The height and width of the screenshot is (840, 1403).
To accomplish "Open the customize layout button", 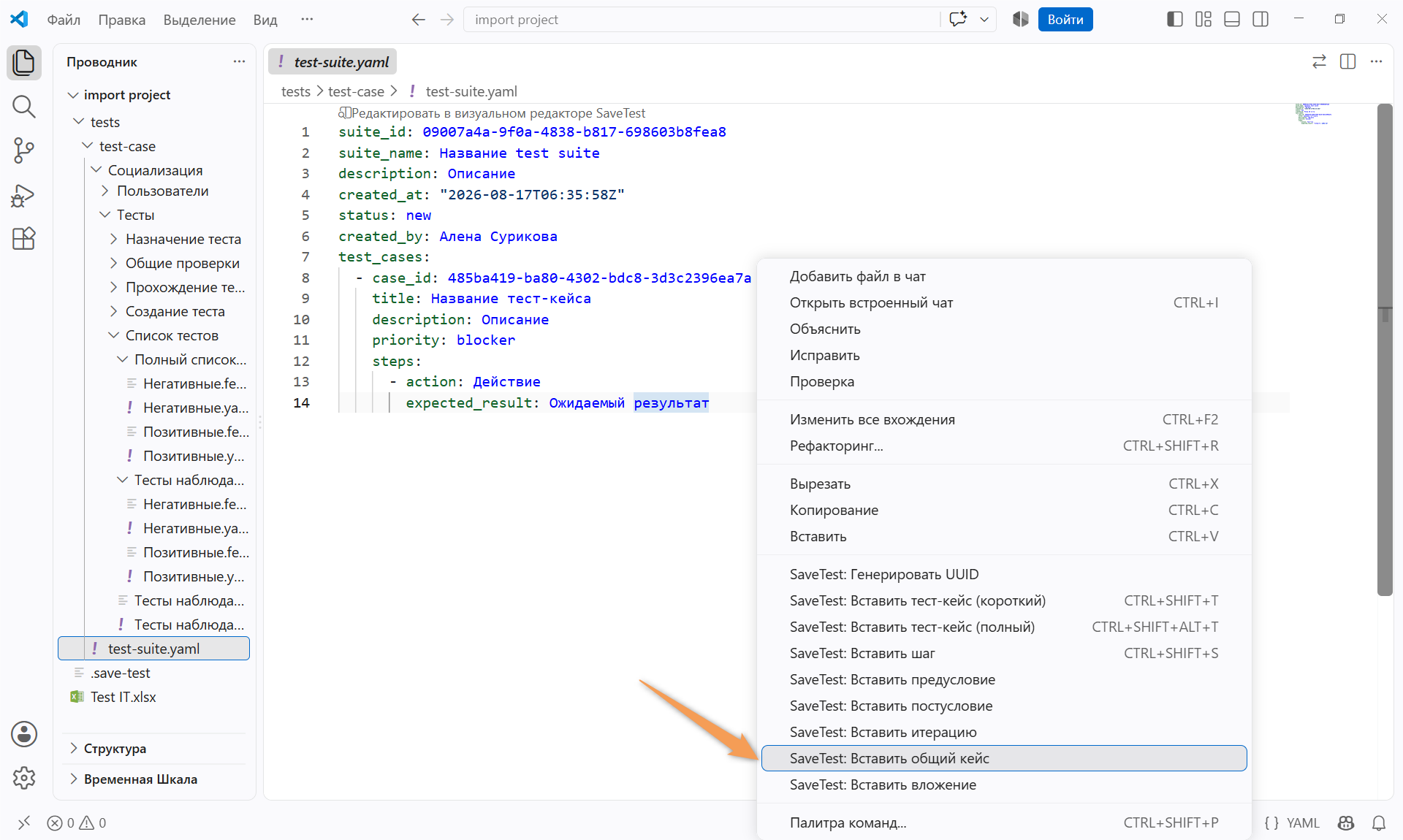I will point(1204,20).
